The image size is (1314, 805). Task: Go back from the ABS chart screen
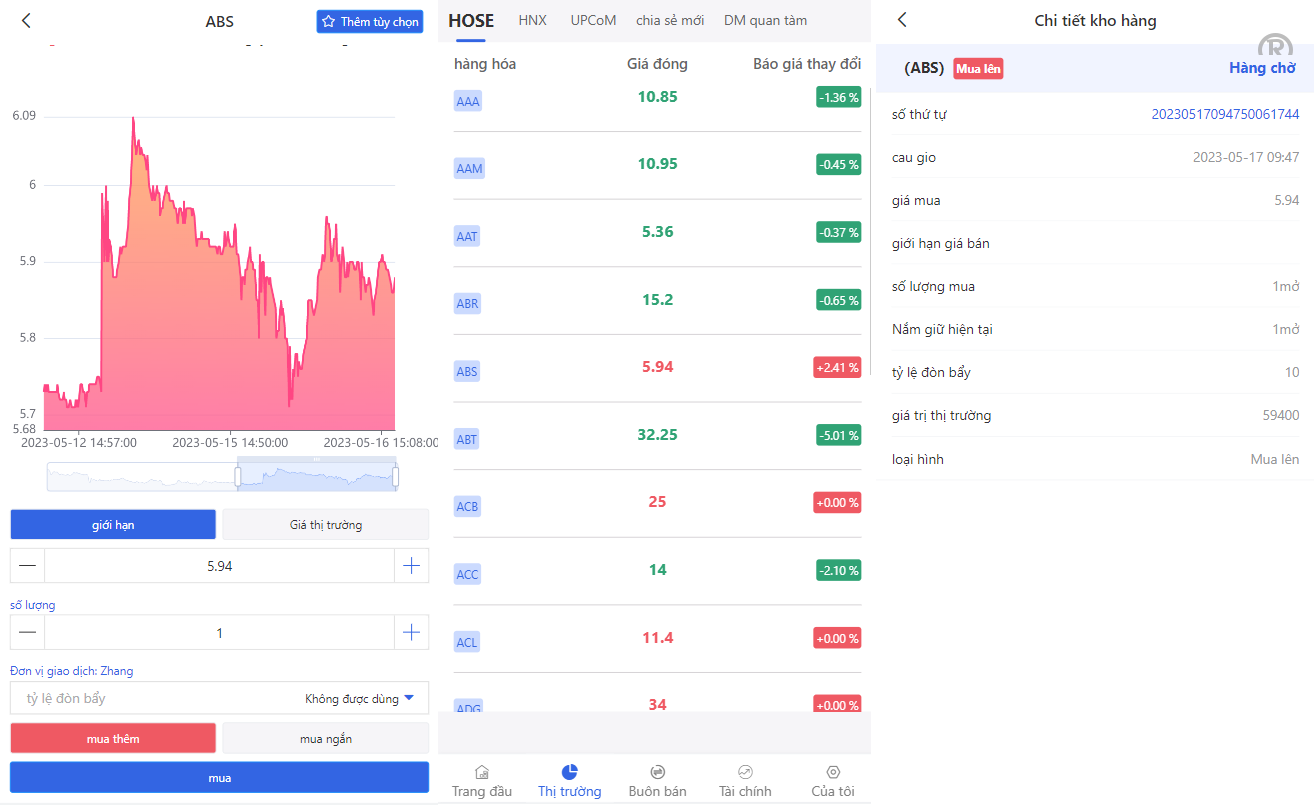[x=26, y=21]
